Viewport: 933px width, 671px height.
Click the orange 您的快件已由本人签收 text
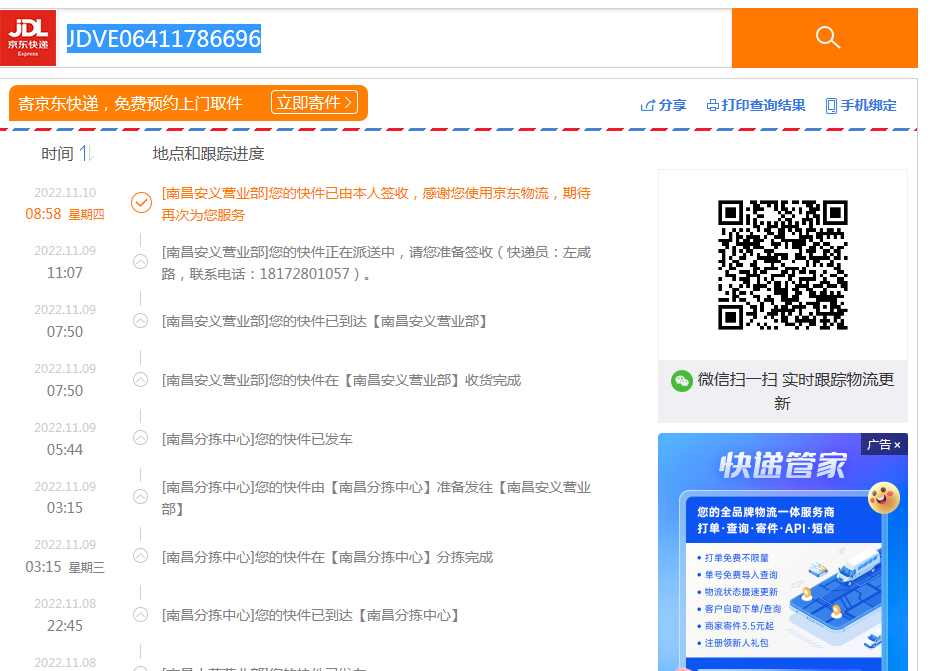click(x=376, y=204)
